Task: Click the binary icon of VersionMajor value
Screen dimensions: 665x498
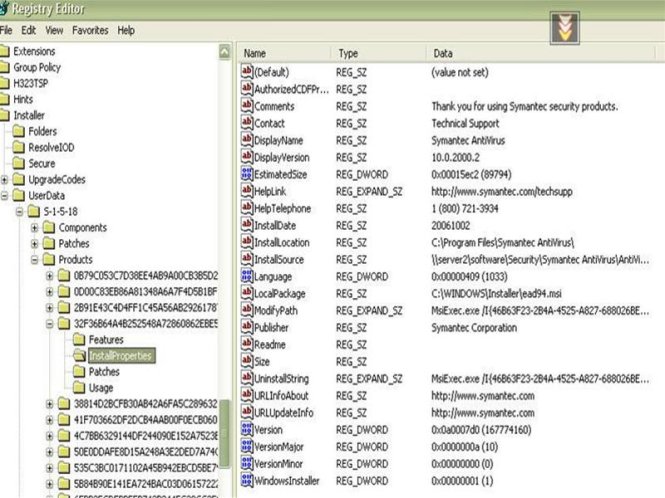Action: (x=247, y=446)
